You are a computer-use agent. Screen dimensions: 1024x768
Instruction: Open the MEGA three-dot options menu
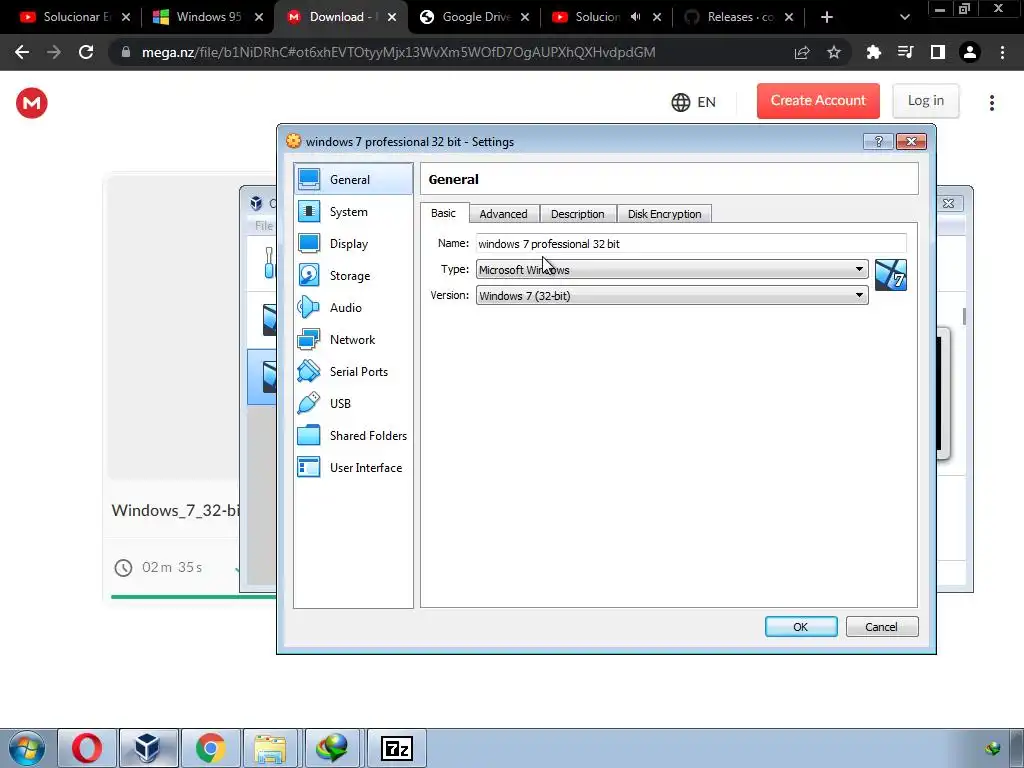[x=991, y=103]
